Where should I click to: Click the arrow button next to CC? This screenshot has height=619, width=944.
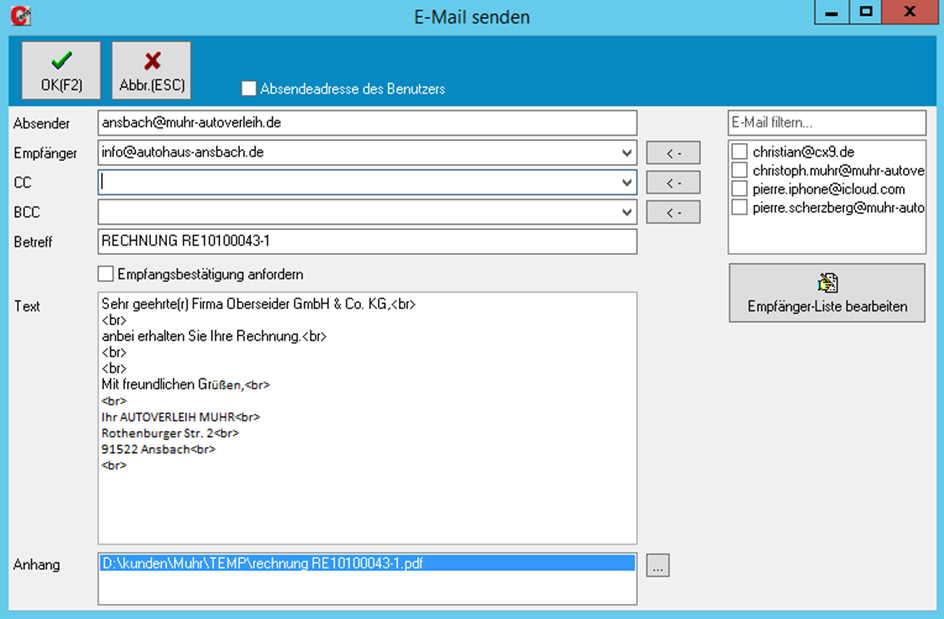pos(672,183)
